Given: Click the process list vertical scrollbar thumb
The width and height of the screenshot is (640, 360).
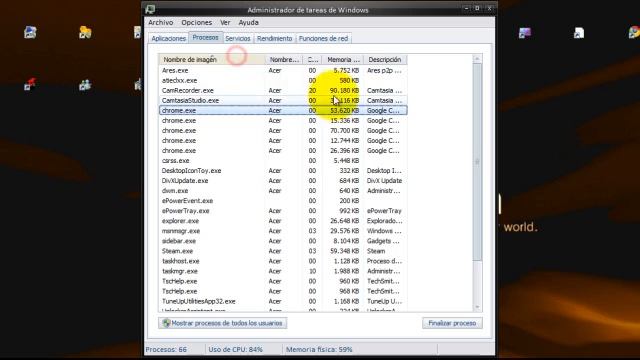Looking at the screenshot, I should 477,162.
